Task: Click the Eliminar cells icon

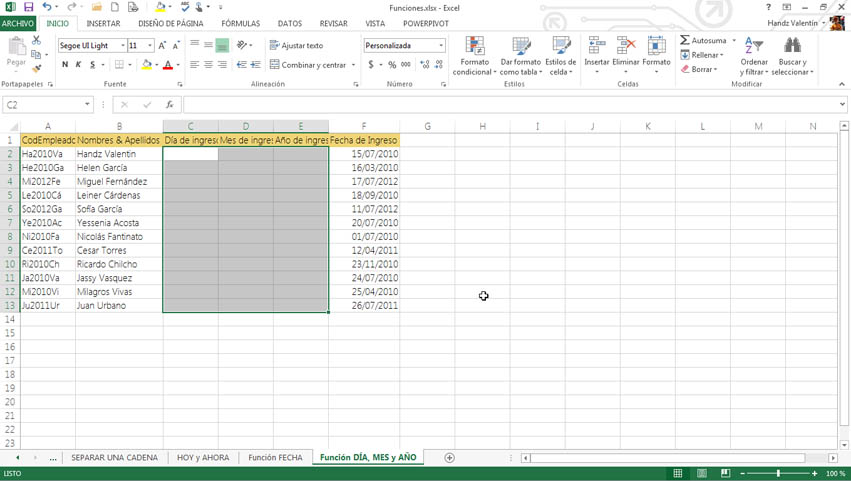Action: 626,56
